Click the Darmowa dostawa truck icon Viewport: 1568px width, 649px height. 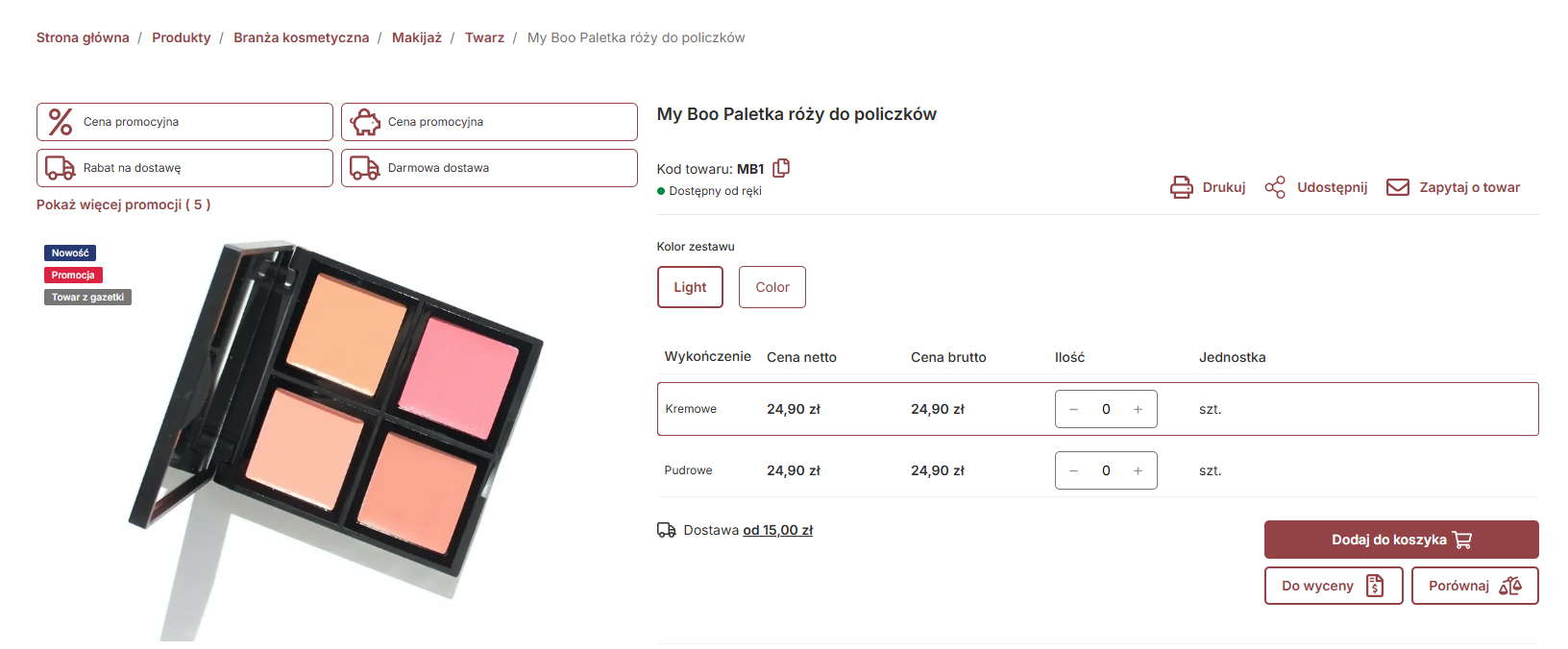click(x=365, y=168)
